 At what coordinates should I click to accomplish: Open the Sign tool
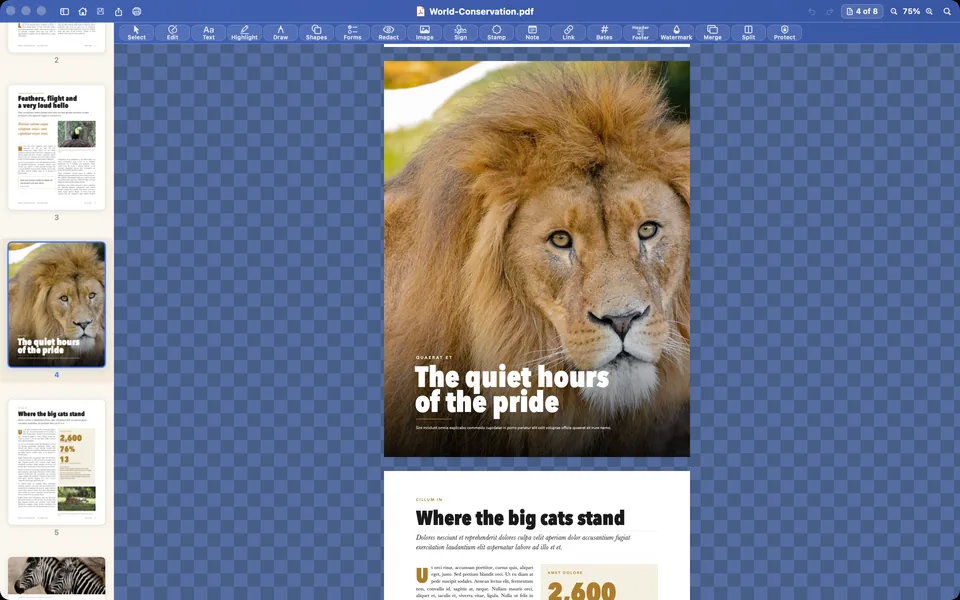(x=460, y=33)
